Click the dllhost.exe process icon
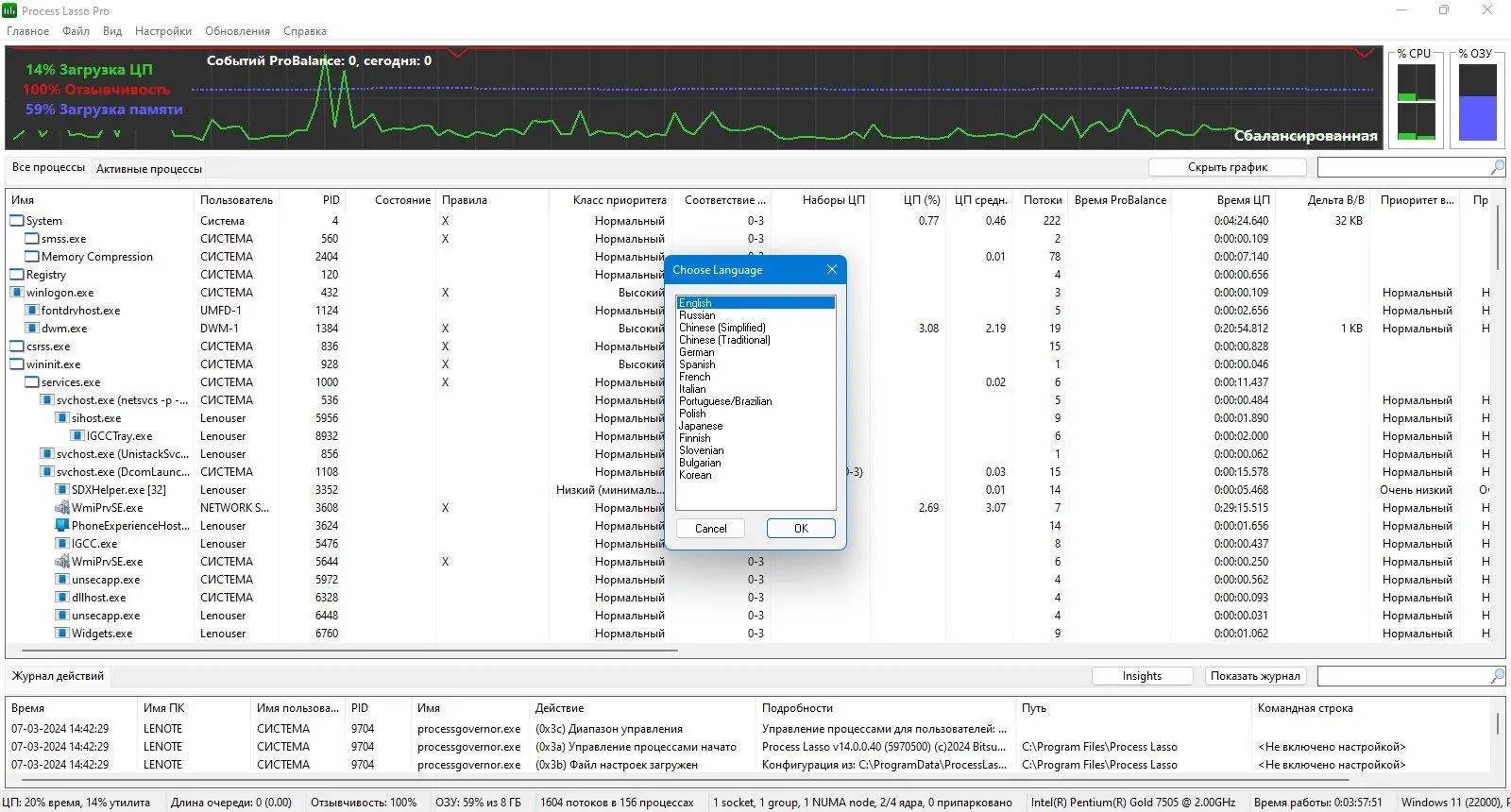This screenshot has width=1511, height=812. [62, 598]
